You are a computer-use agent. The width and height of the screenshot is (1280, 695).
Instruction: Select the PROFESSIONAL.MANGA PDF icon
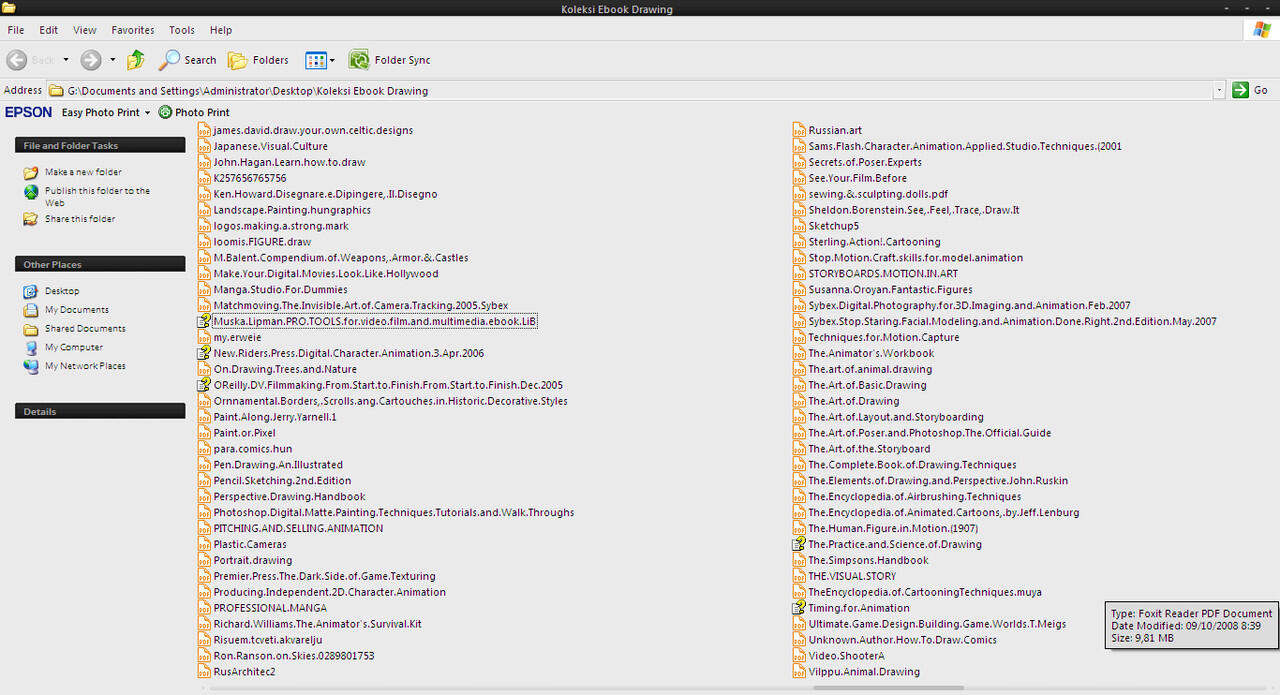(205, 608)
